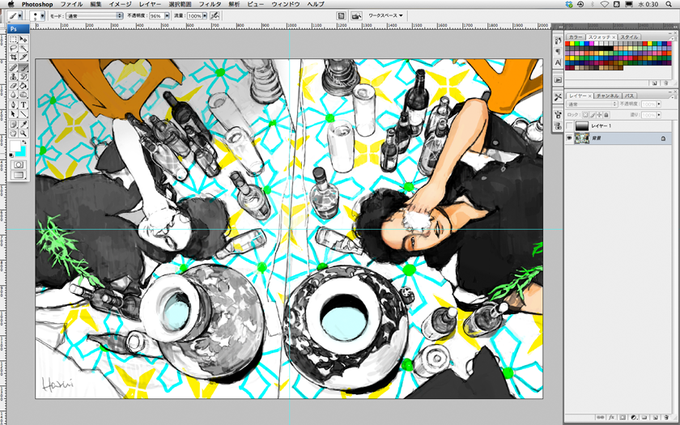Open the layer fill arrow
680x425 pixels.
[659, 115]
